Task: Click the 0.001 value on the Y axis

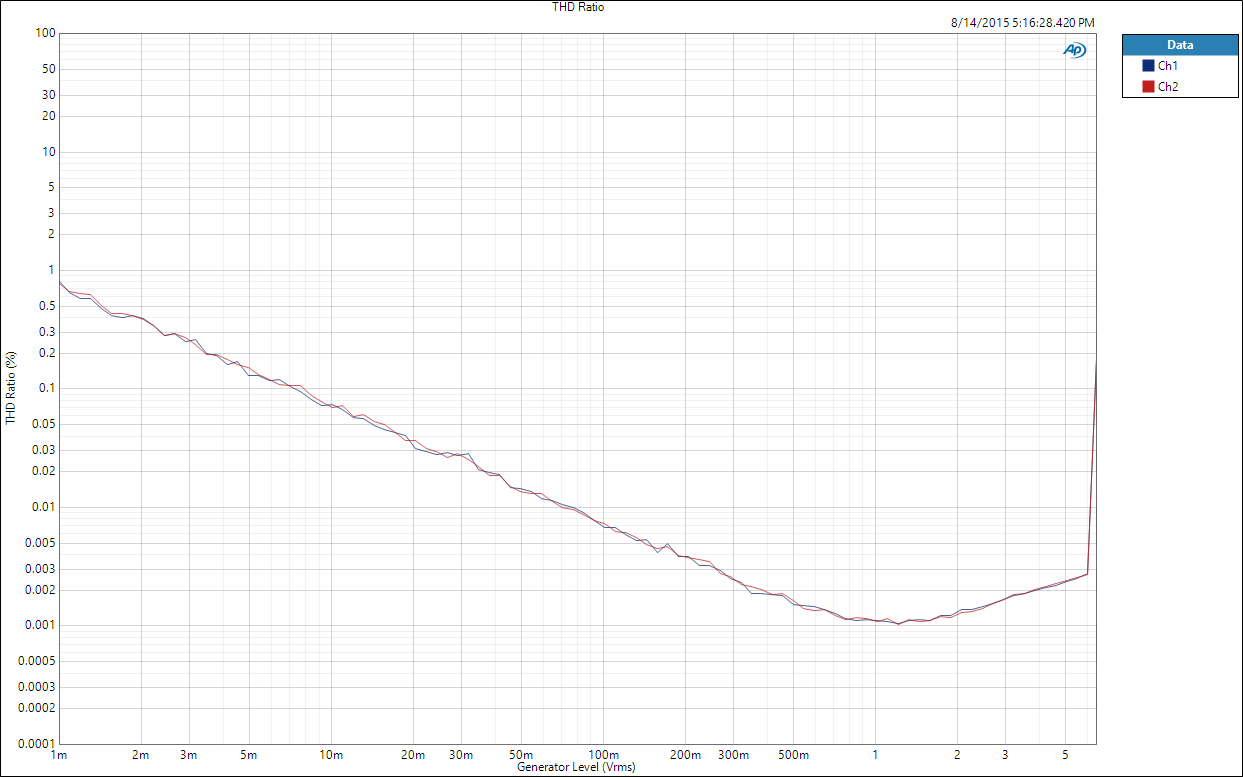Action: click(39, 626)
